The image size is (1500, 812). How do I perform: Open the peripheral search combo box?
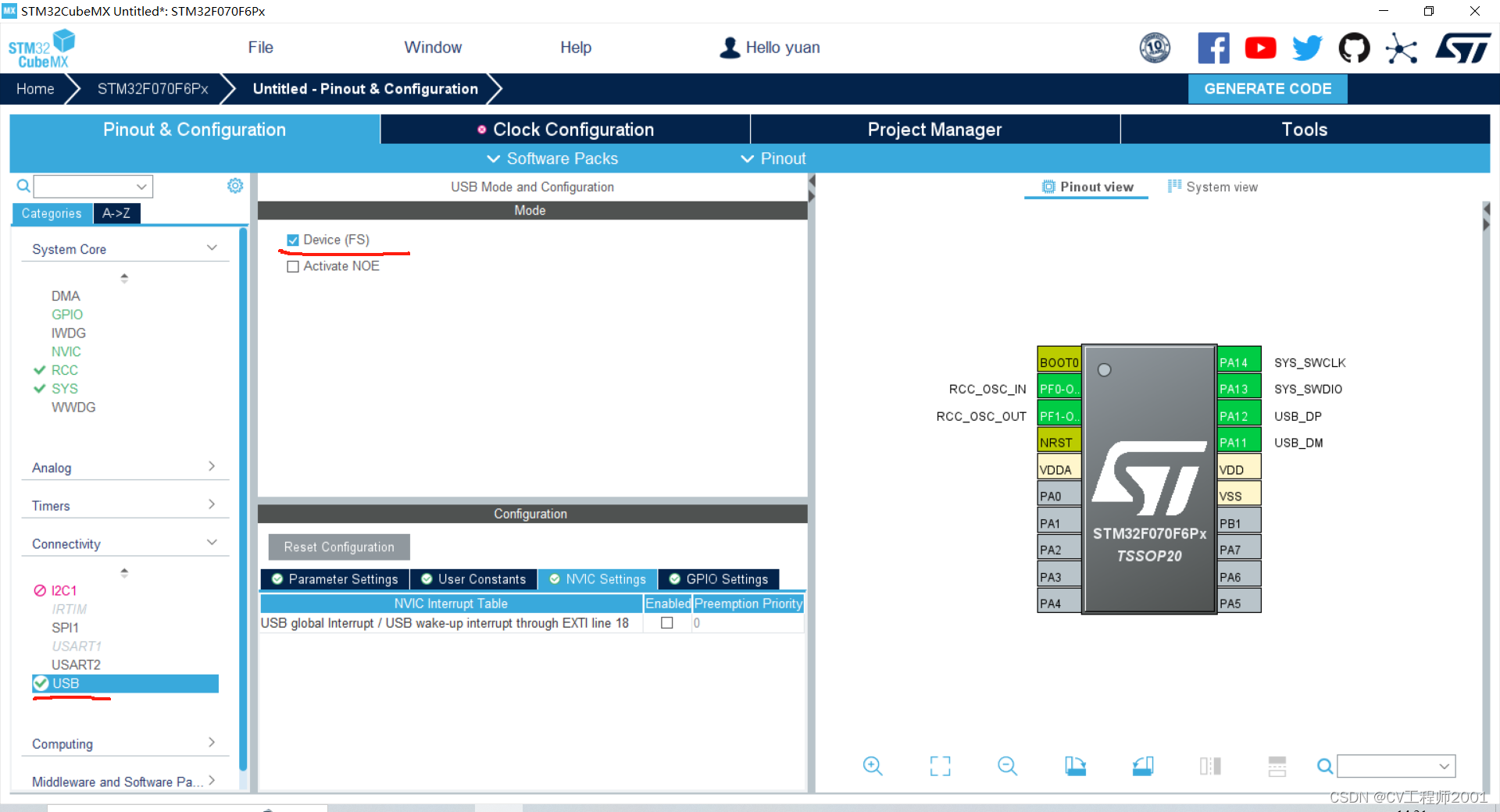tap(93, 187)
